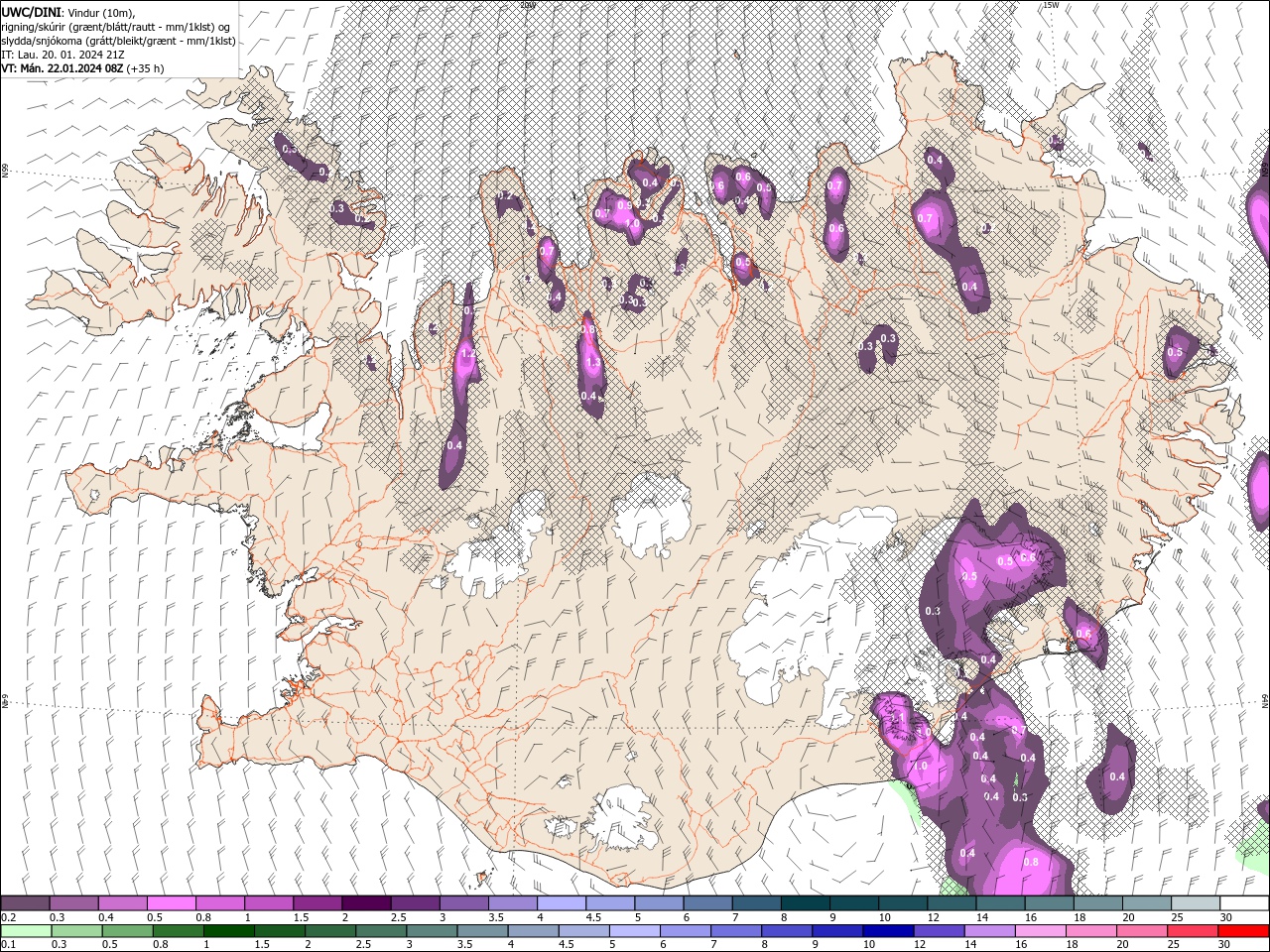Click the palest green 0.1 rain swatch
Viewport: 1270px width, 952px height.
click(25, 930)
